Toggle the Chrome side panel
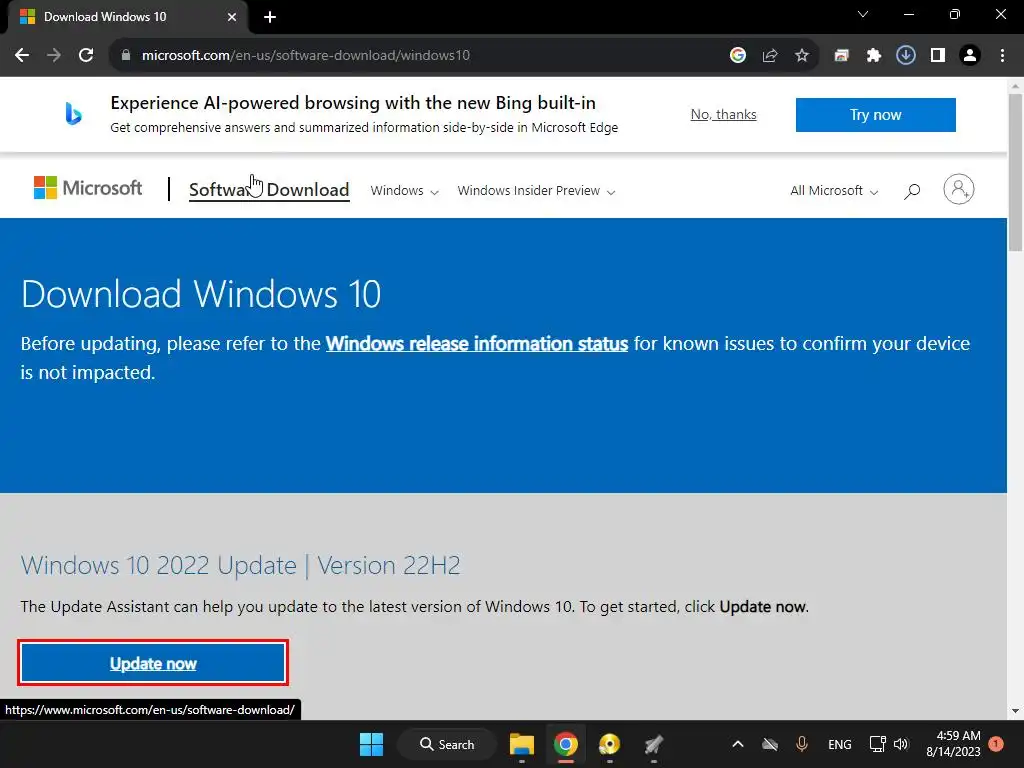1024x768 pixels. coord(938,56)
